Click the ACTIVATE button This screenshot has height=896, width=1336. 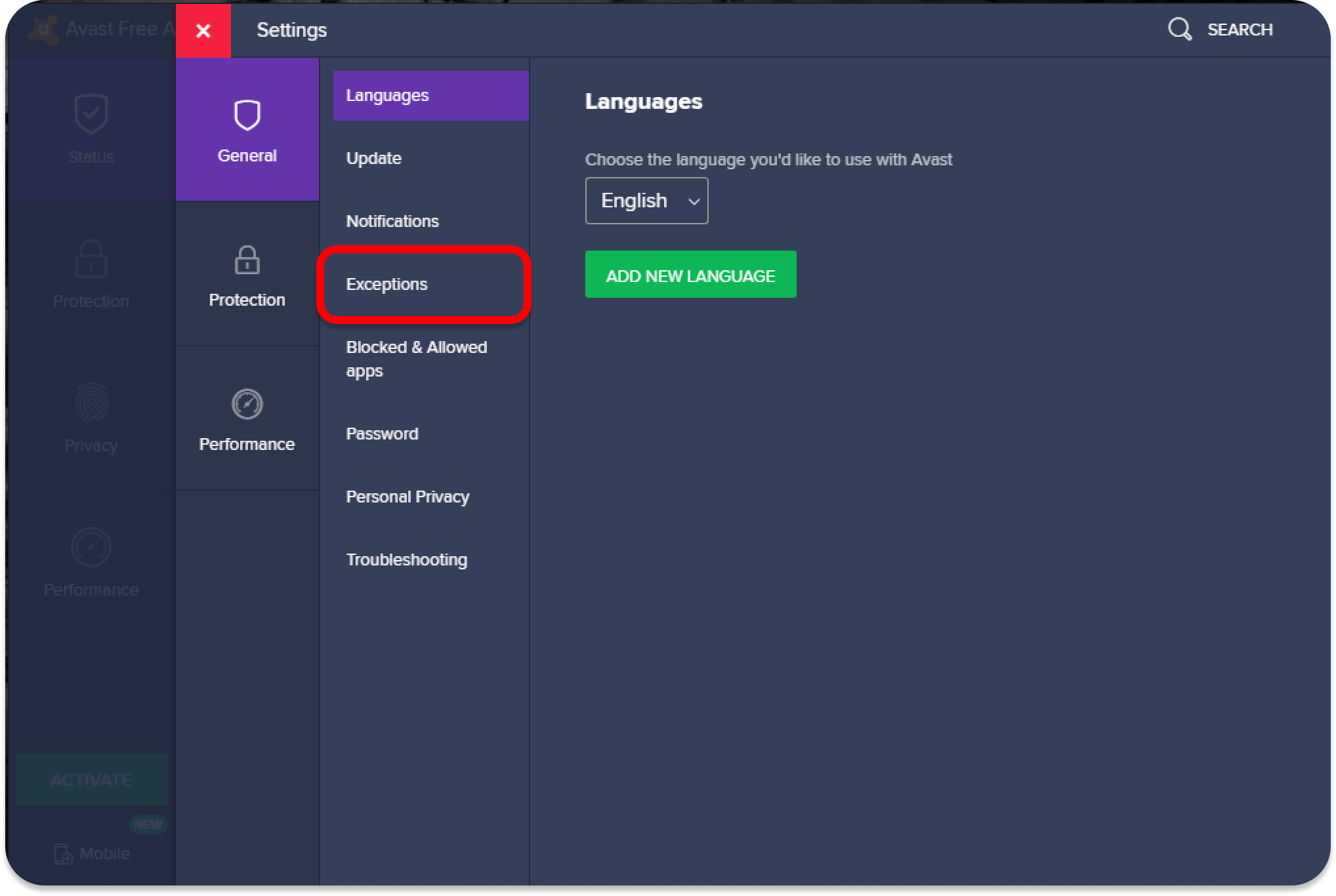91,779
